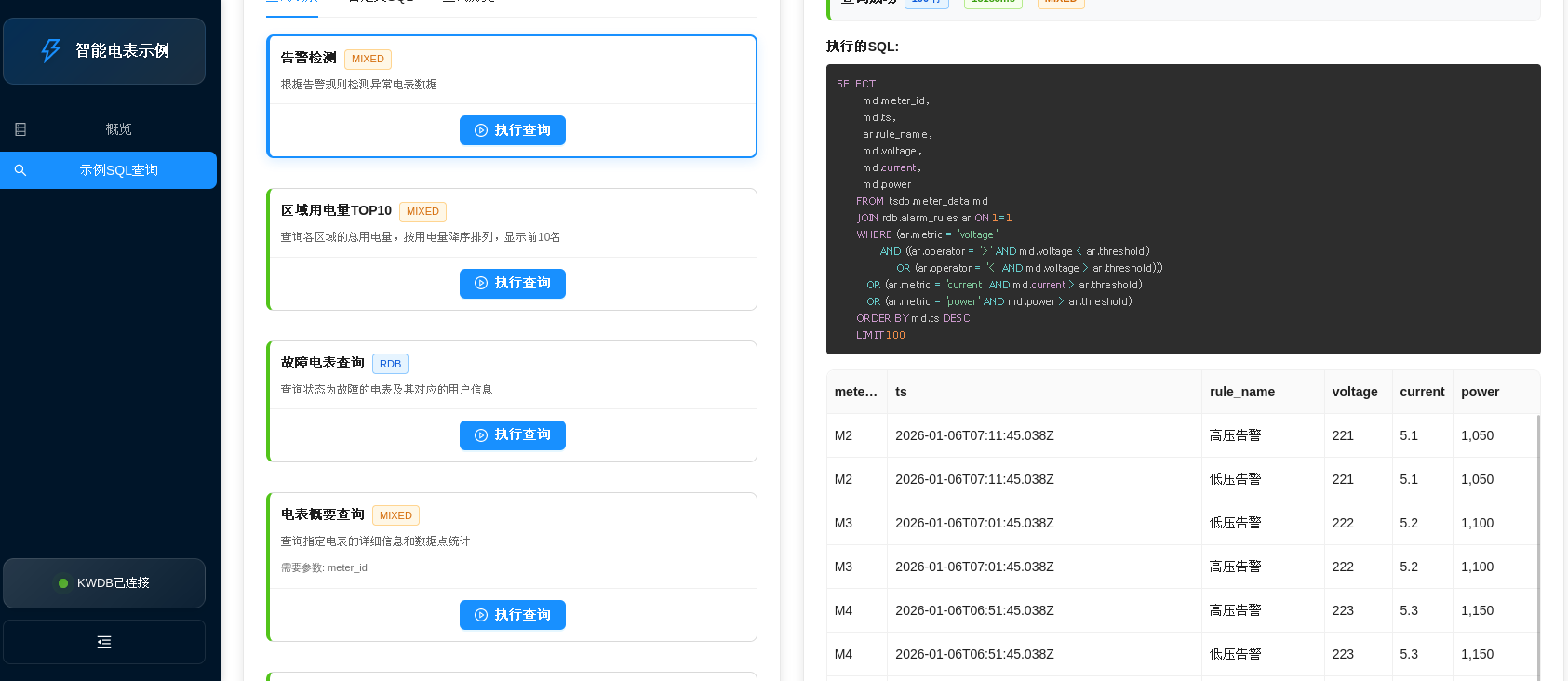Select the 示例SQL查询 menu item
1568x681 pixels.
click(x=109, y=170)
